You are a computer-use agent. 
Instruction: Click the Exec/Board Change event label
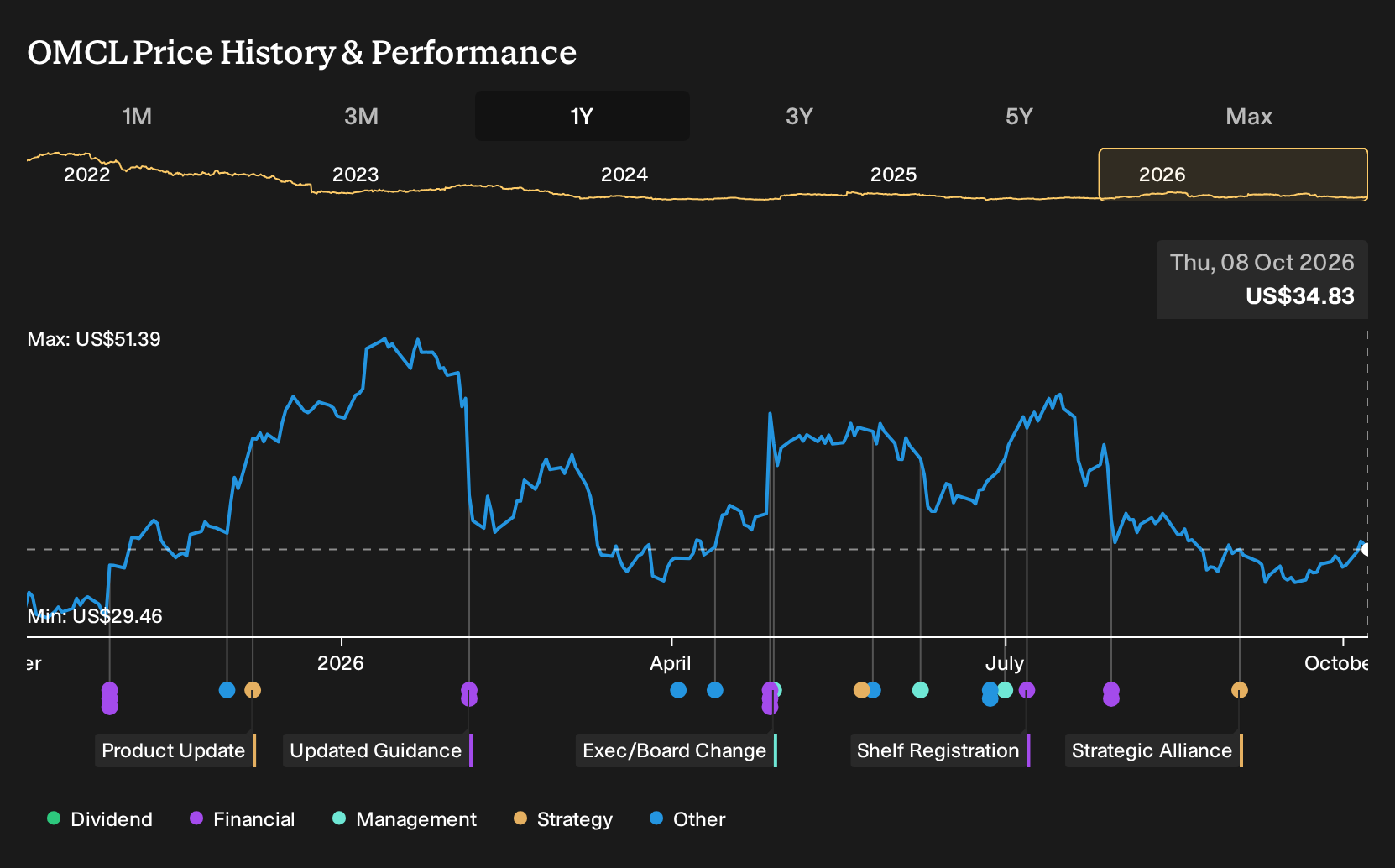pos(677,750)
